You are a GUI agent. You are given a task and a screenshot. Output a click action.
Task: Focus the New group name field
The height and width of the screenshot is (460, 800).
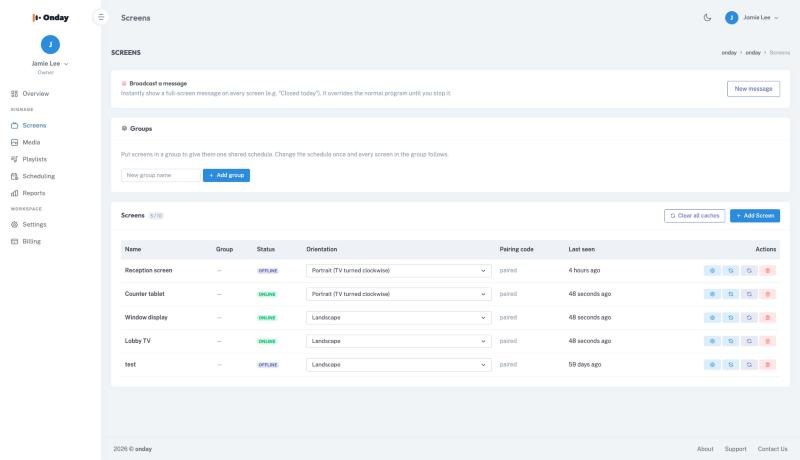(161, 175)
